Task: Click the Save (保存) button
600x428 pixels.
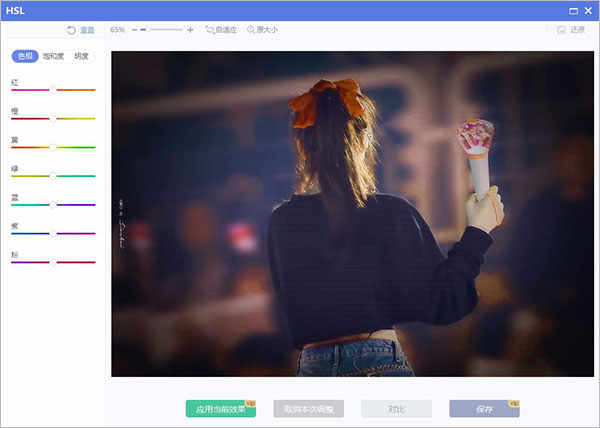Action: tap(484, 409)
